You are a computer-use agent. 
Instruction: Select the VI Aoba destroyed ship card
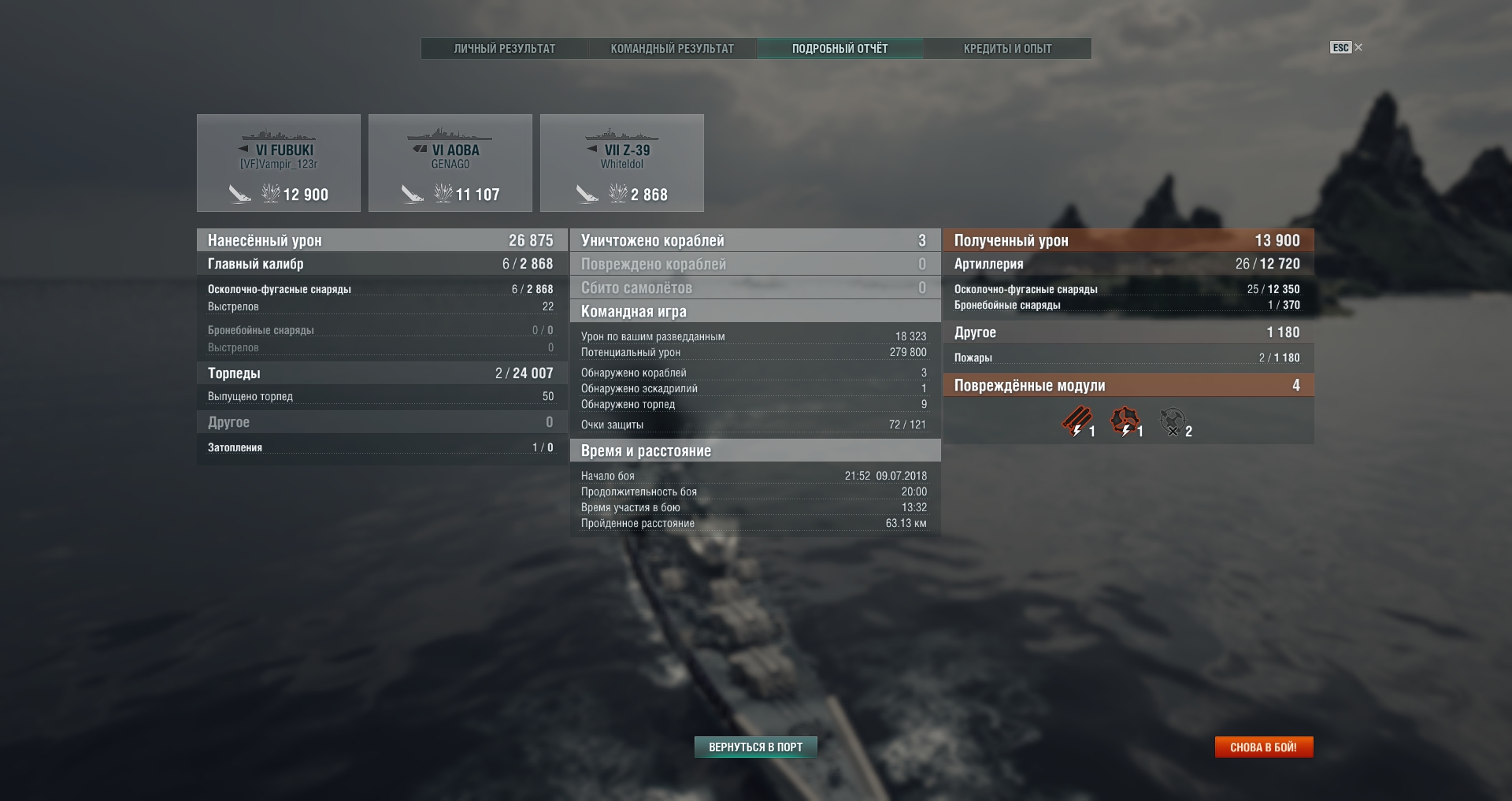coord(450,163)
